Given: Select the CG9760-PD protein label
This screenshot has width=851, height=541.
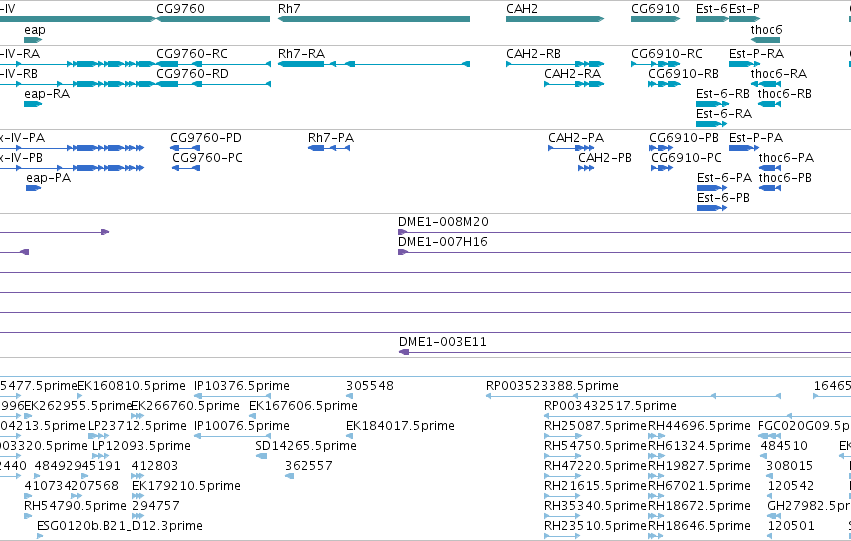Looking at the screenshot, I should tap(206, 138).
